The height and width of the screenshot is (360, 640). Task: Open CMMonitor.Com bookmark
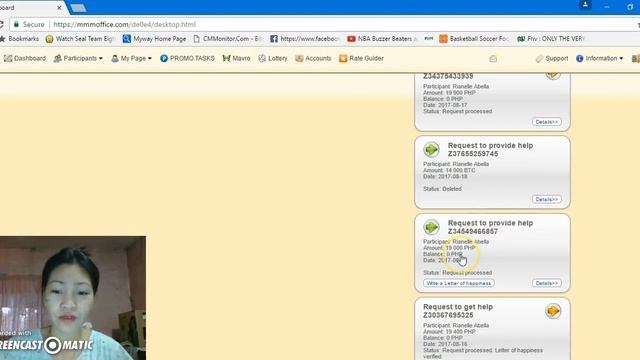228,39
